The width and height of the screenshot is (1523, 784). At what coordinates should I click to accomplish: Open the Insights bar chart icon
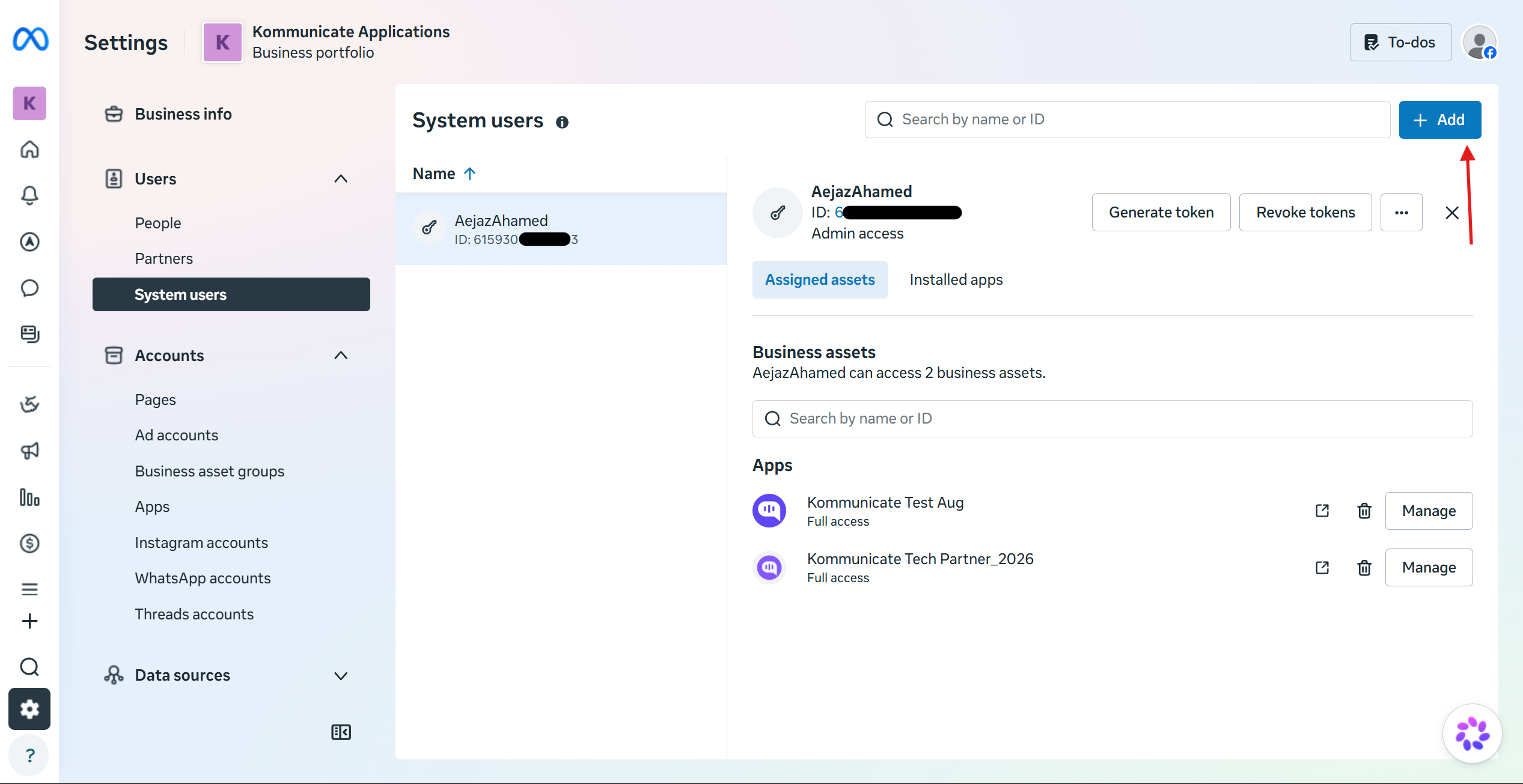[29, 497]
